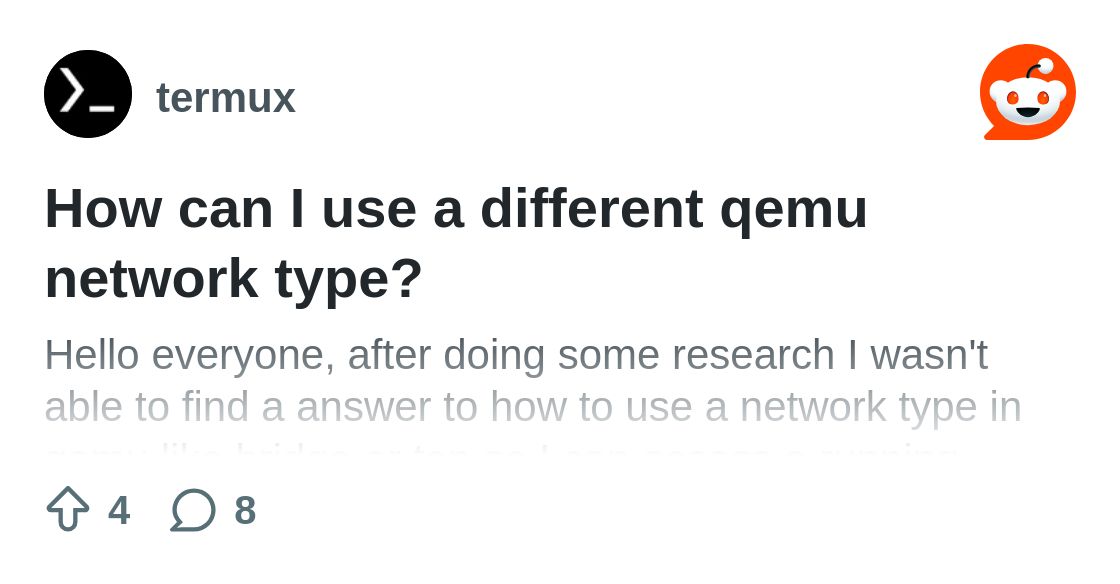Open the "How can I use a different qemu" title
The image size is (1120, 584).
pos(456,209)
